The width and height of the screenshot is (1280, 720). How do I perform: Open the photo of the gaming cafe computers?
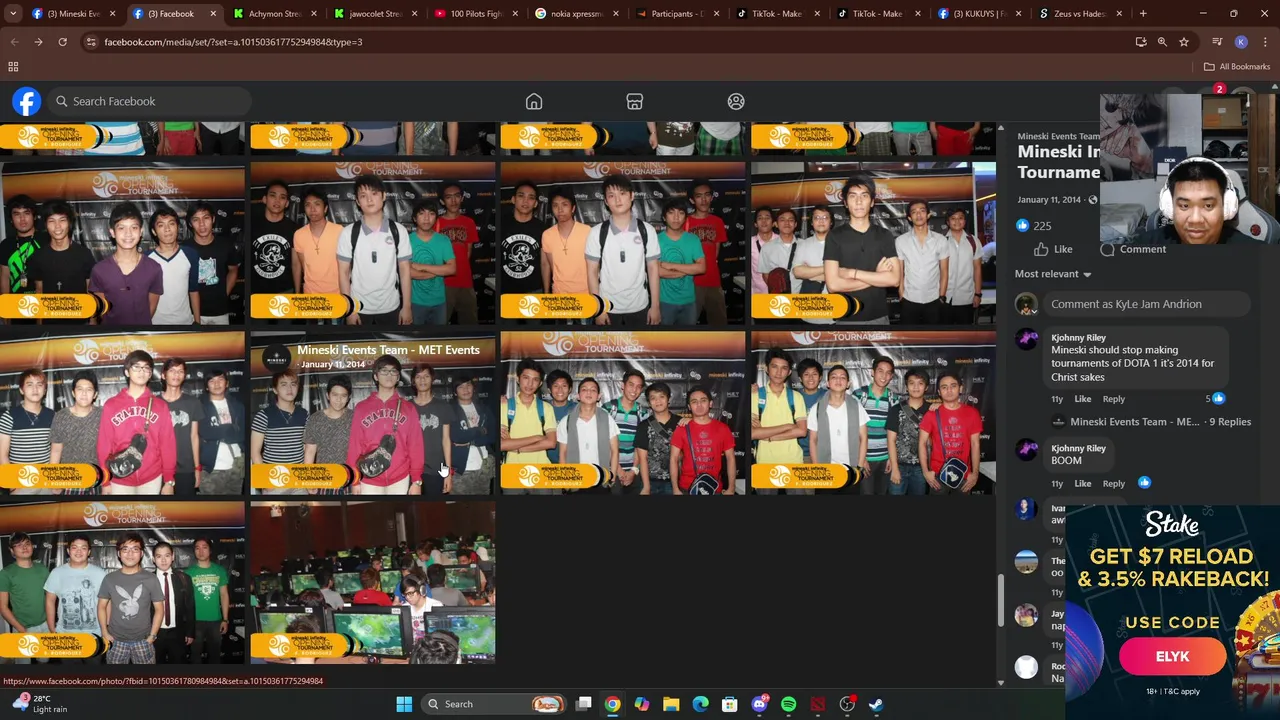[x=373, y=583]
